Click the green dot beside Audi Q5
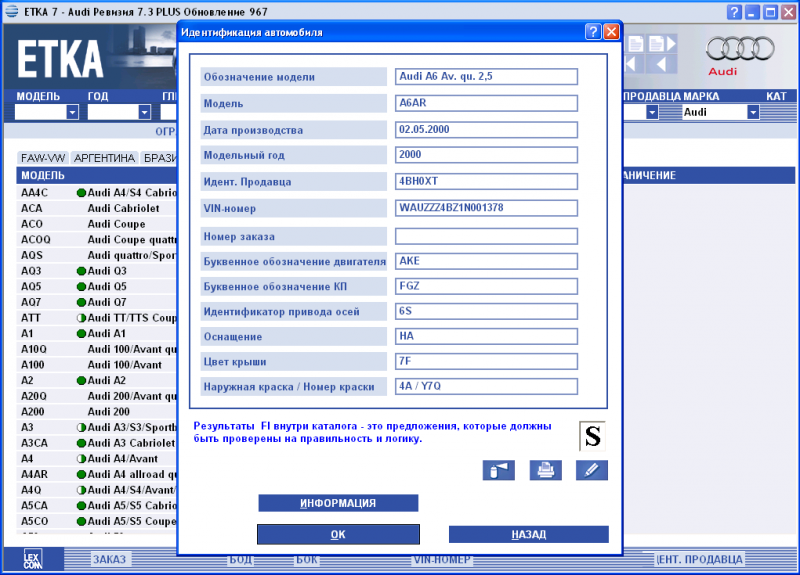 (81, 287)
